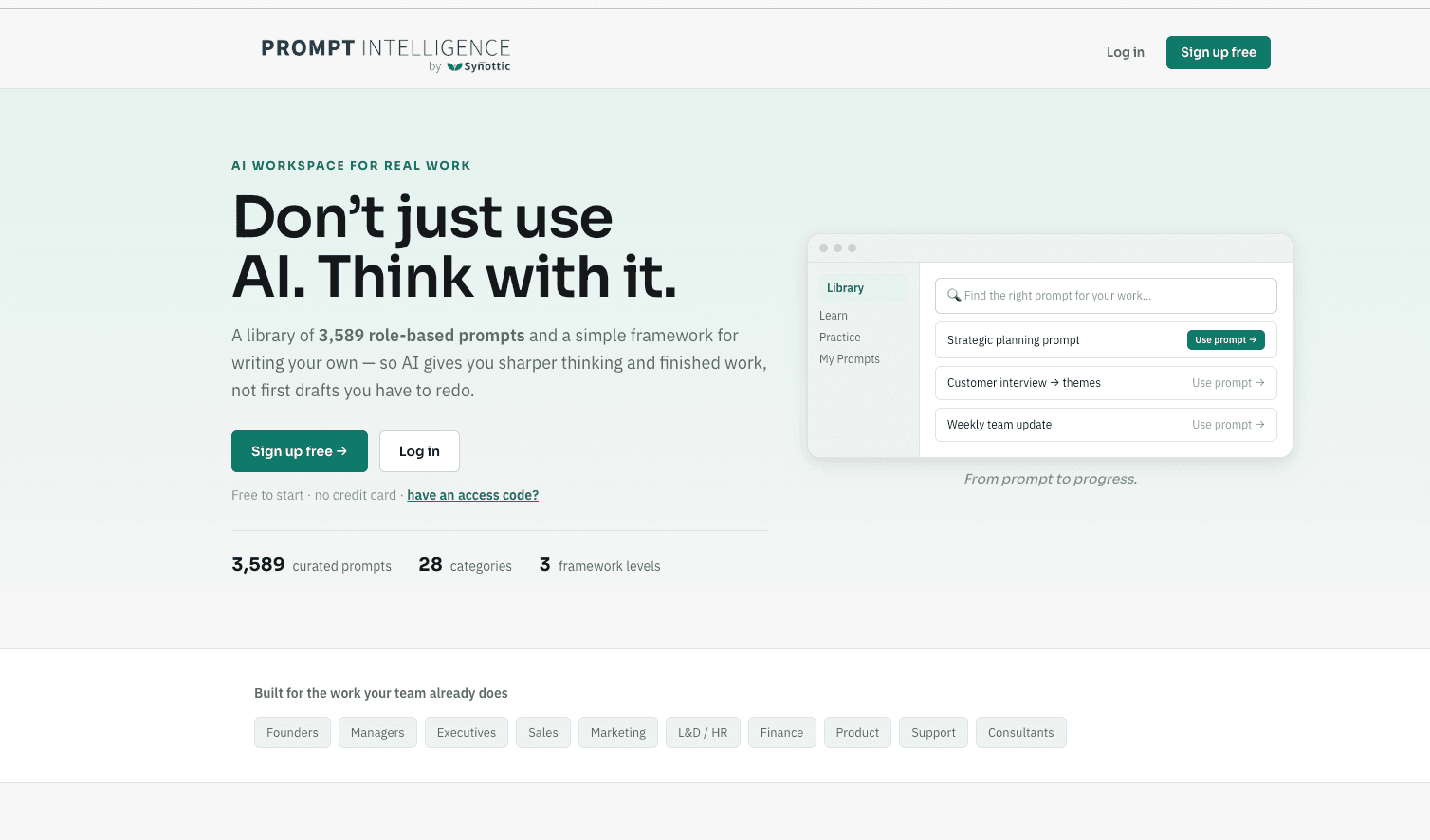This screenshot has width=1430, height=840.
Task: Click the Executives tag
Action: 467,733
